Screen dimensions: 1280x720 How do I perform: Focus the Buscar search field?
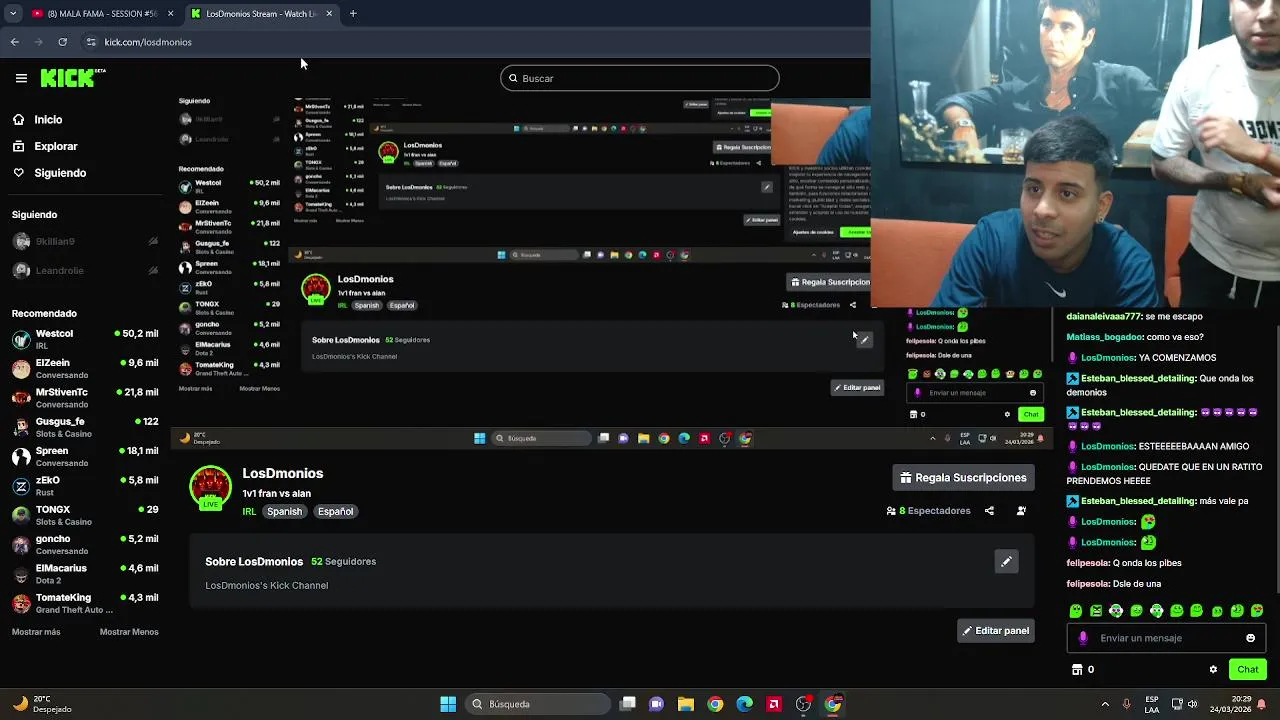[x=640, y=78]
